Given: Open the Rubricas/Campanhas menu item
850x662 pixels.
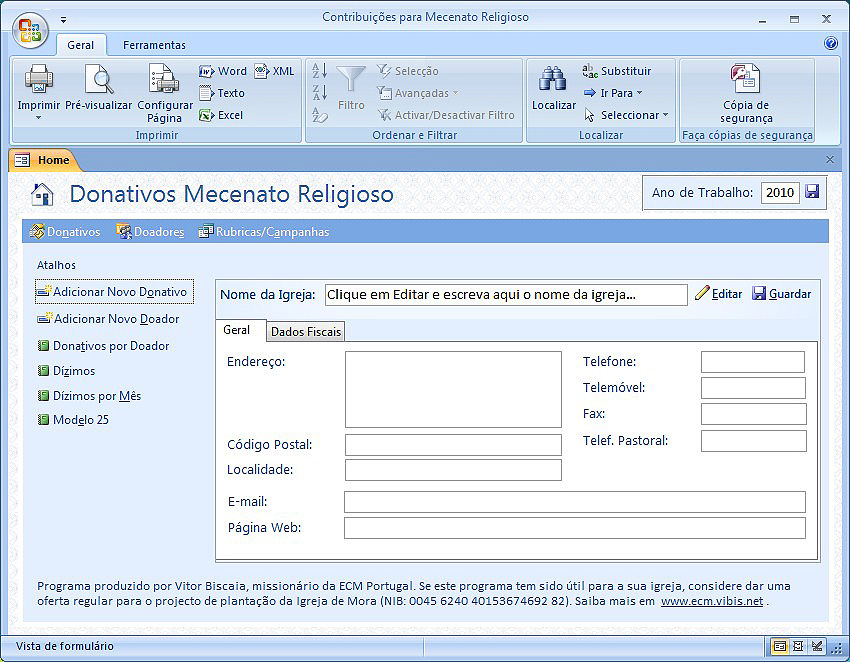Looking at the screenshot, I should click(264, 232).
